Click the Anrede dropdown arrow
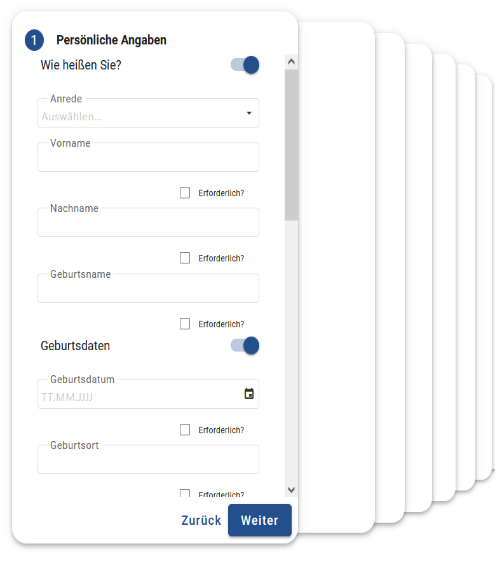Screen dimensions: 495x585 (249, 113)
